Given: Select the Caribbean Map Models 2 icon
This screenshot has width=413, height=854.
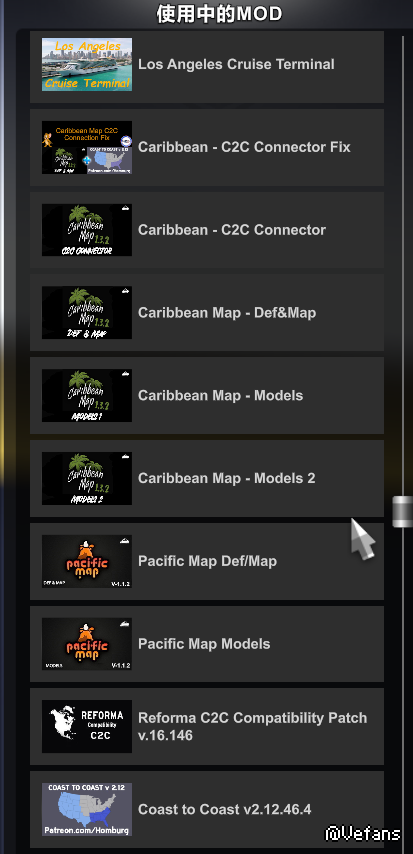Looking at the screenshot, I should [x=87, y=478].
